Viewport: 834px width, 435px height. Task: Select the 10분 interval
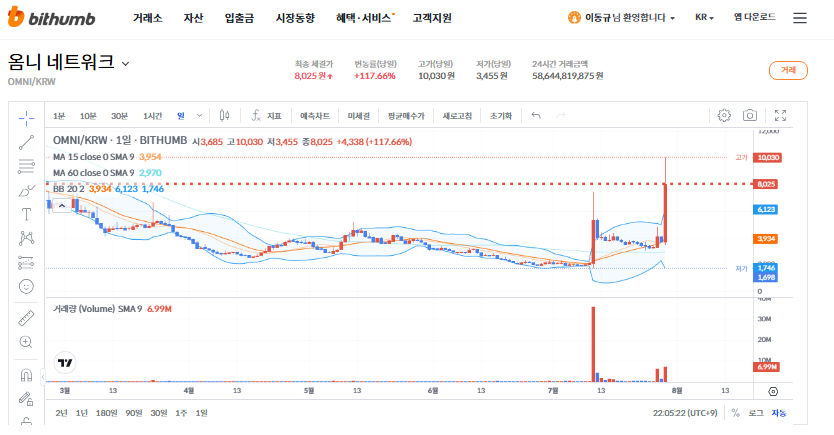[x=88, y=116]
